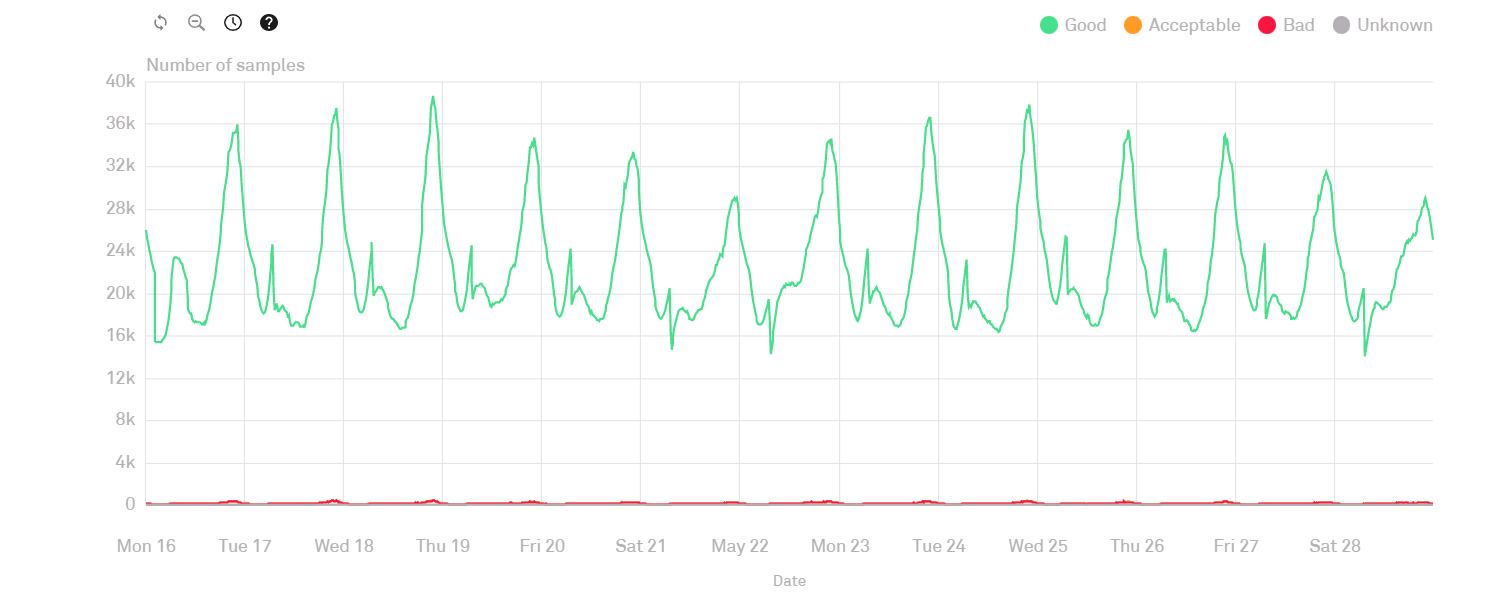Toggle Unknown series legend label
1499x609 pixels.
point(1394,25)
